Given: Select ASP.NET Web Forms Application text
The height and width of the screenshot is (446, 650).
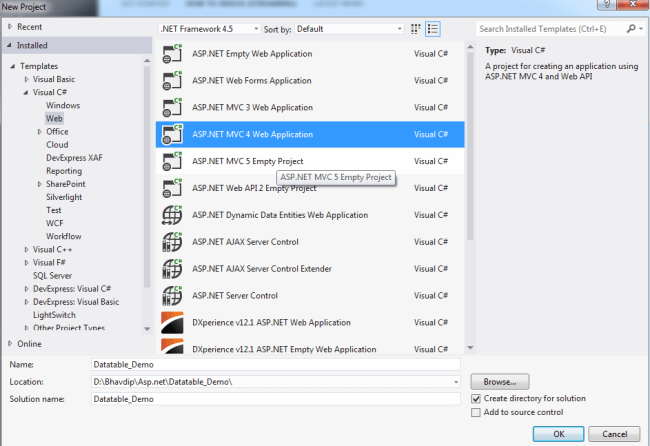Looking at the screenshot, I should click(x=252, y=81).
